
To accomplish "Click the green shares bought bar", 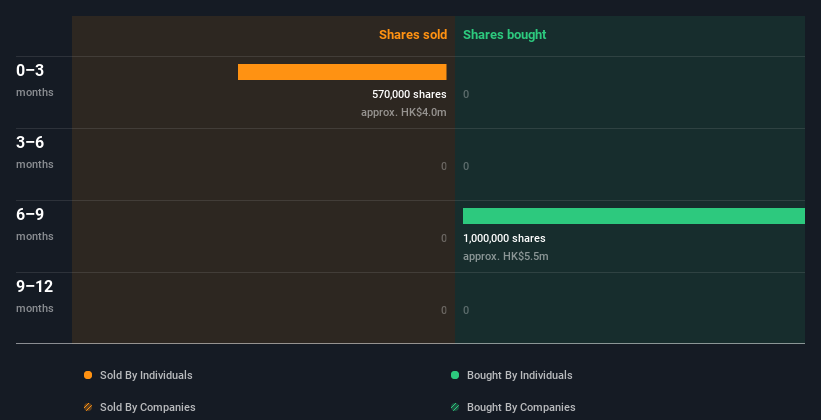I will pyautogui.click(x=633, y=216).
